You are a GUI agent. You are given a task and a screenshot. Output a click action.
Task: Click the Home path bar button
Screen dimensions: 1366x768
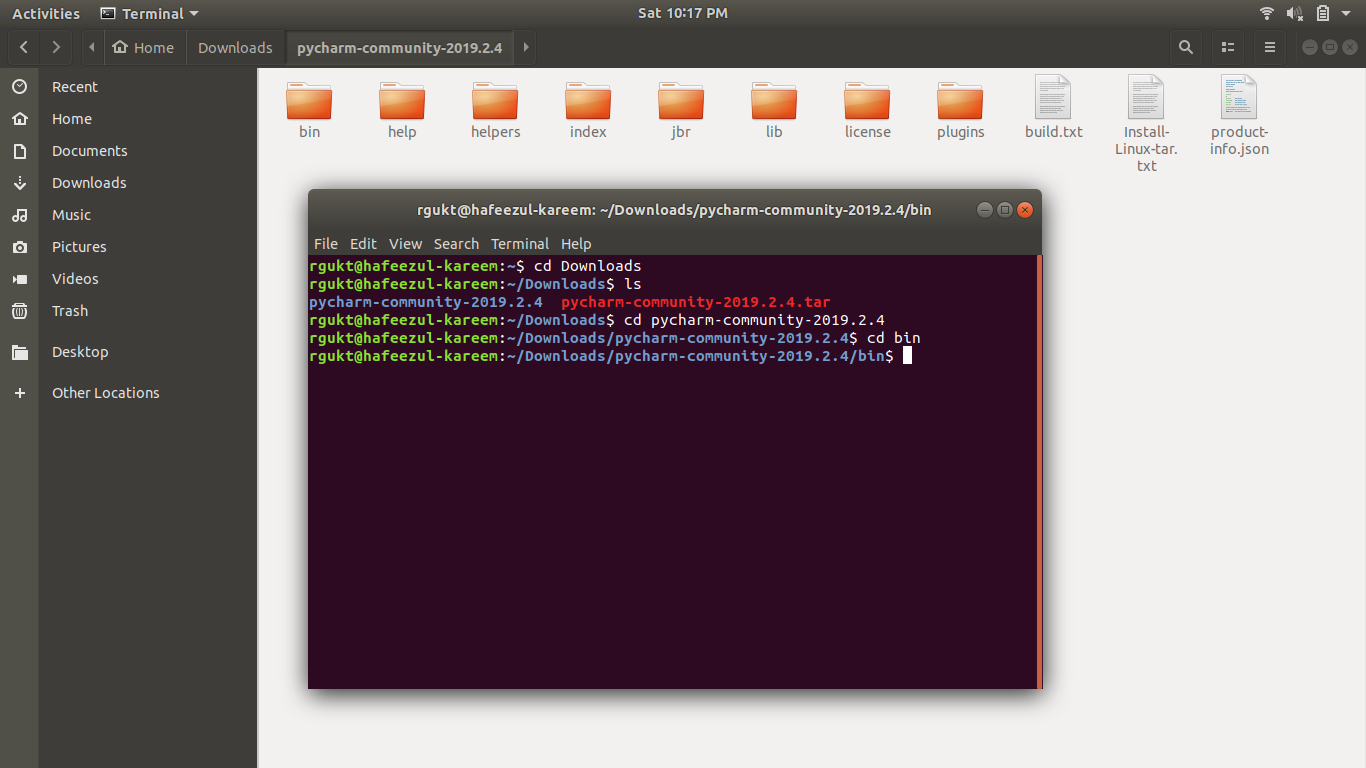[144, 47]
